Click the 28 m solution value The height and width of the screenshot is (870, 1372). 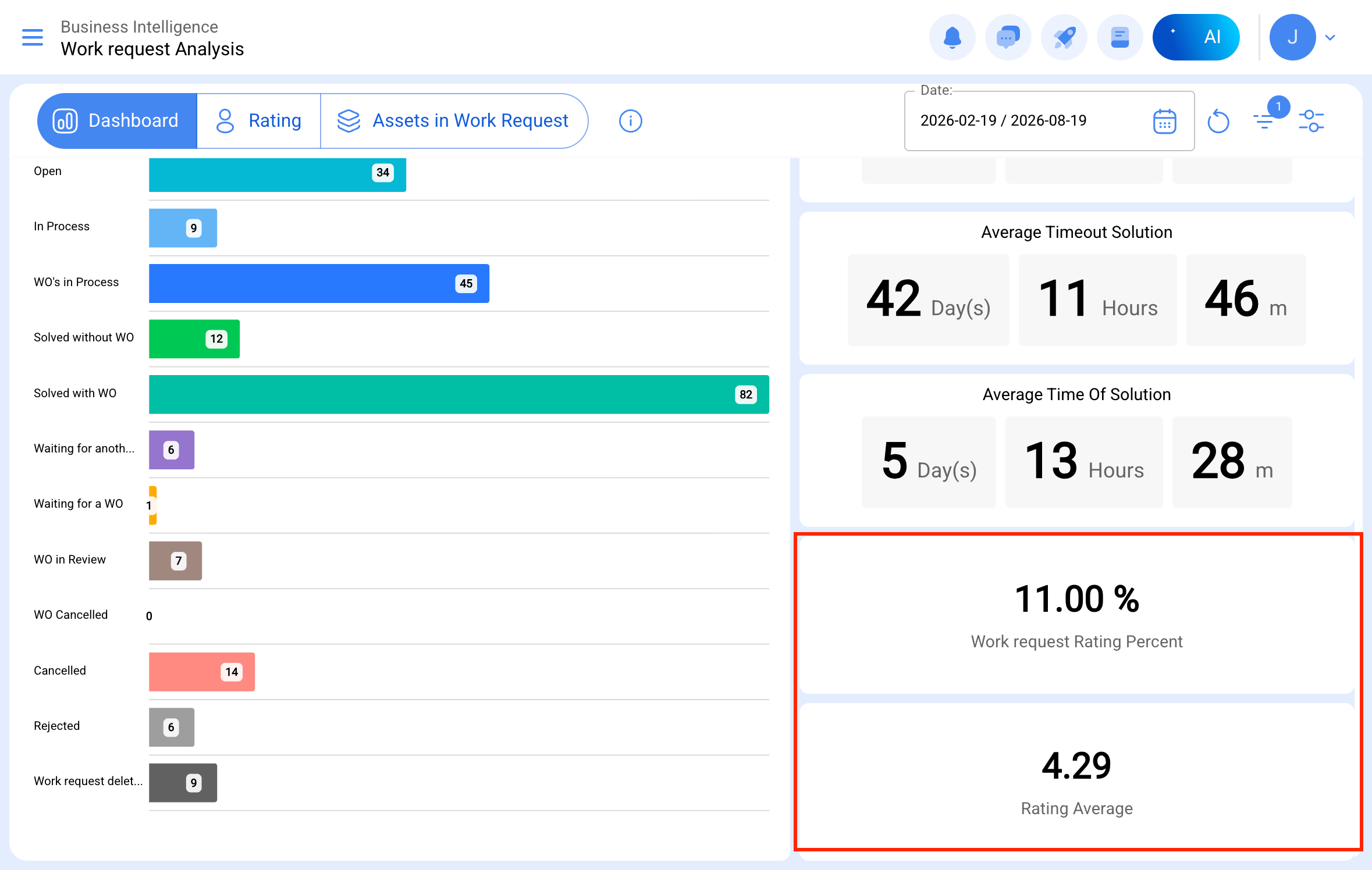[x=1232, y=462]
